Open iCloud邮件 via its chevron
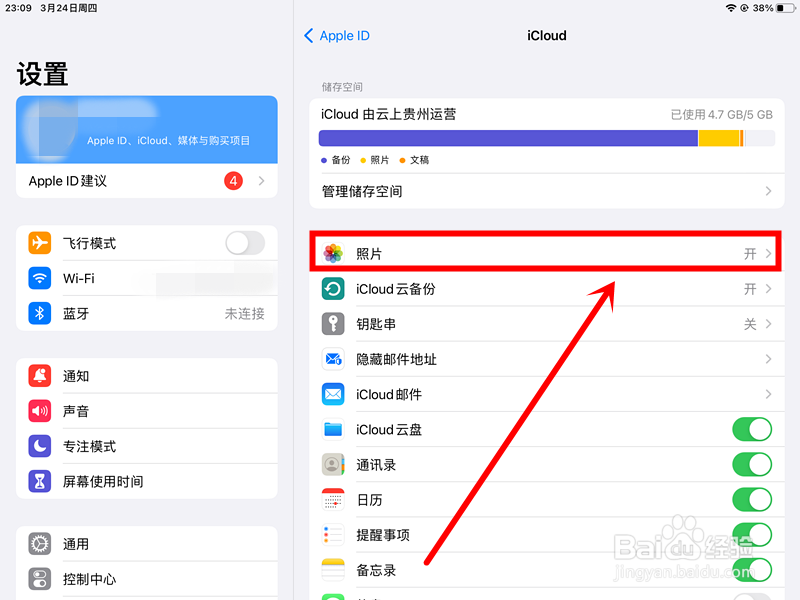Viewport: 800px width, 600px height. pos(768,394)
